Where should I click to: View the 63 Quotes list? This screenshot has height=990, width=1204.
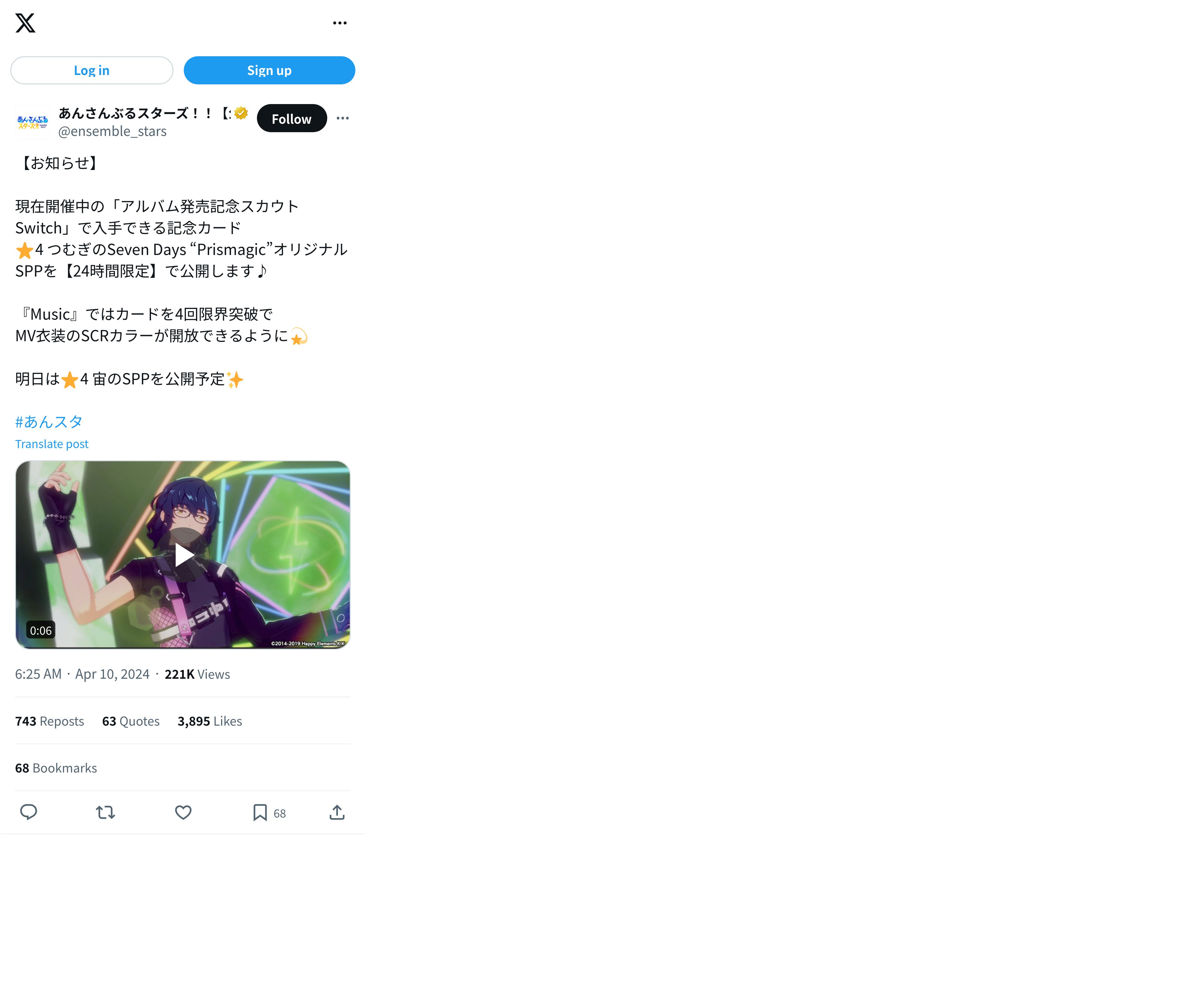[131, 721]
